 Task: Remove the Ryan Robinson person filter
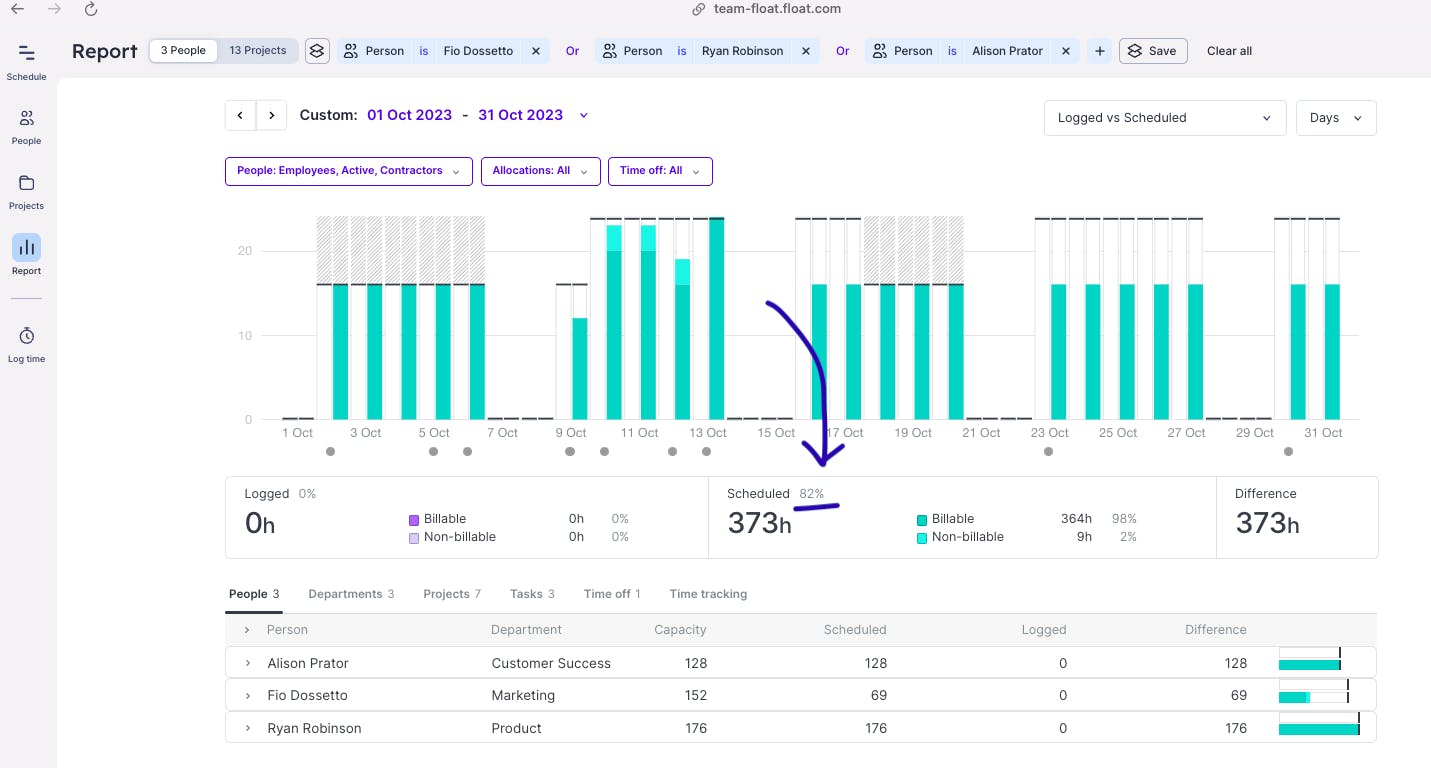[805, 50]
